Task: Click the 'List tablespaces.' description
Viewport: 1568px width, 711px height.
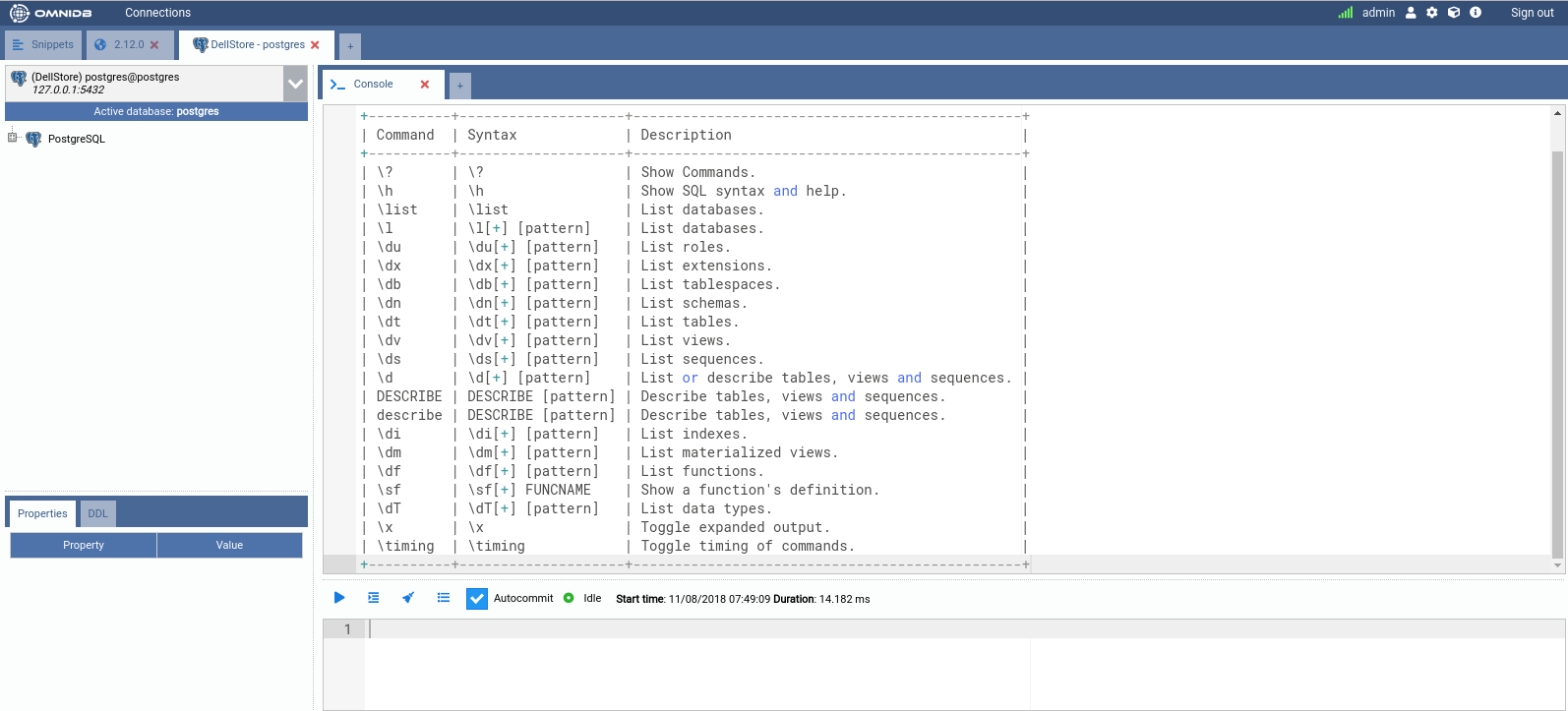Action: (x=710, y=285)
